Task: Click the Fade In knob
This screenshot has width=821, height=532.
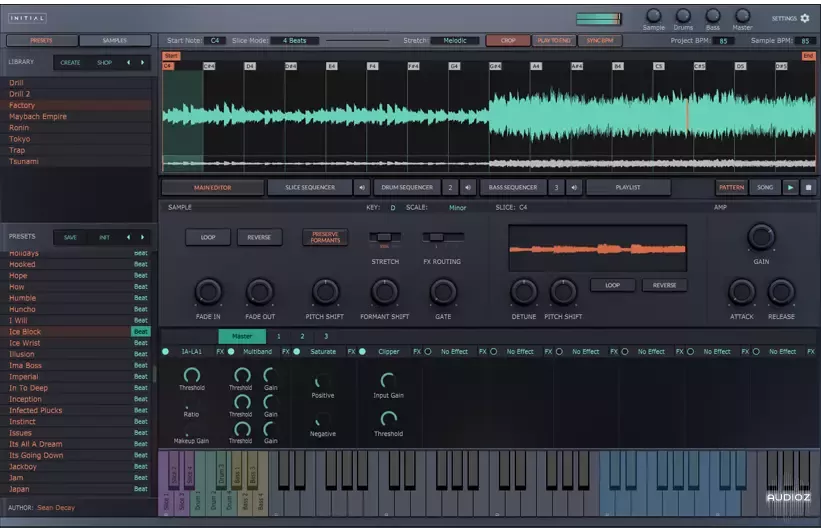Action: (208, 292)
